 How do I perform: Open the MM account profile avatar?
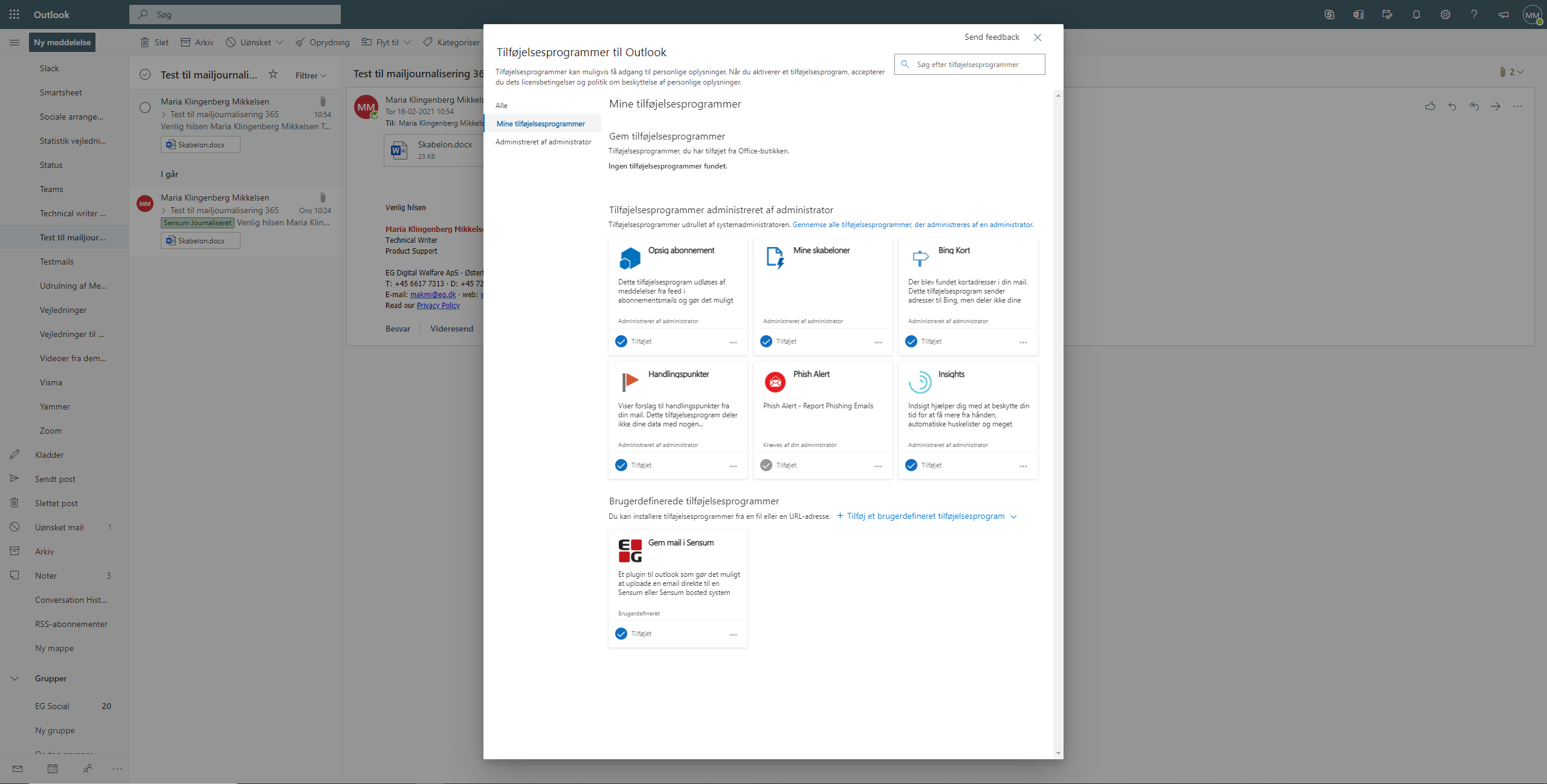pyautogui.click(x=1532, y=15)
